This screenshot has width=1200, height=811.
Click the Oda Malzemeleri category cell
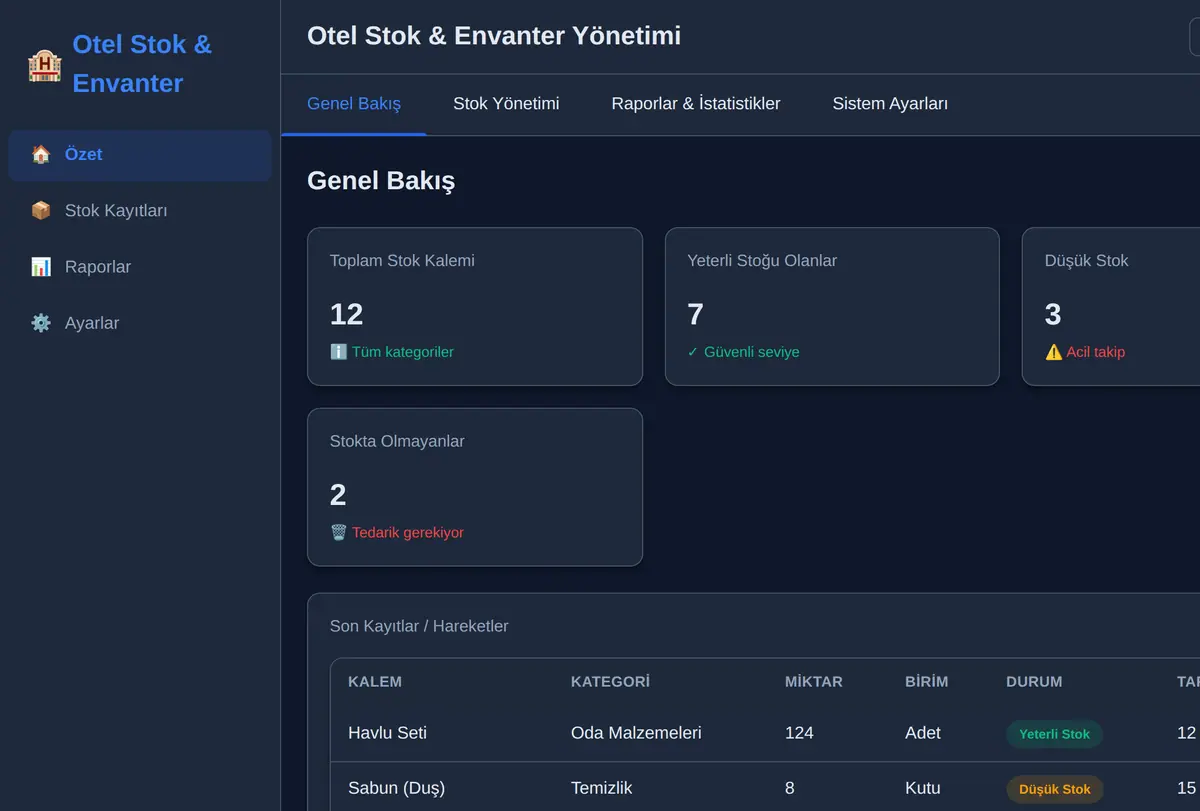coord(636,733)
